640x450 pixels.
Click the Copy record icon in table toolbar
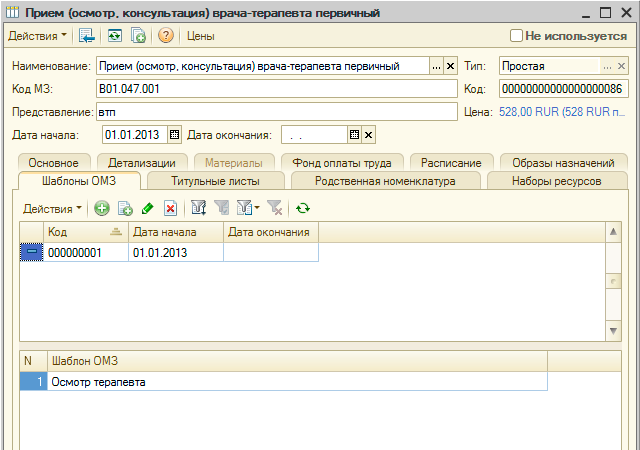click(x=125, y=208)
